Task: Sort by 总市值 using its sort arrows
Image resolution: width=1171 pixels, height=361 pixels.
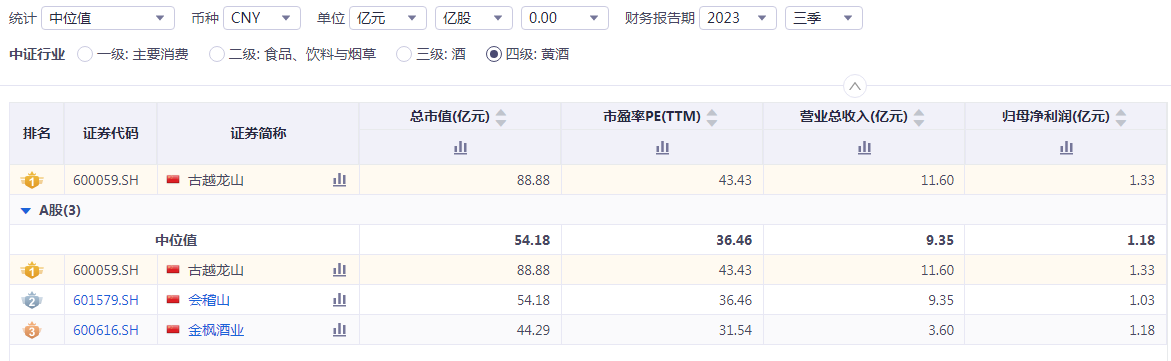Action: 501,117
